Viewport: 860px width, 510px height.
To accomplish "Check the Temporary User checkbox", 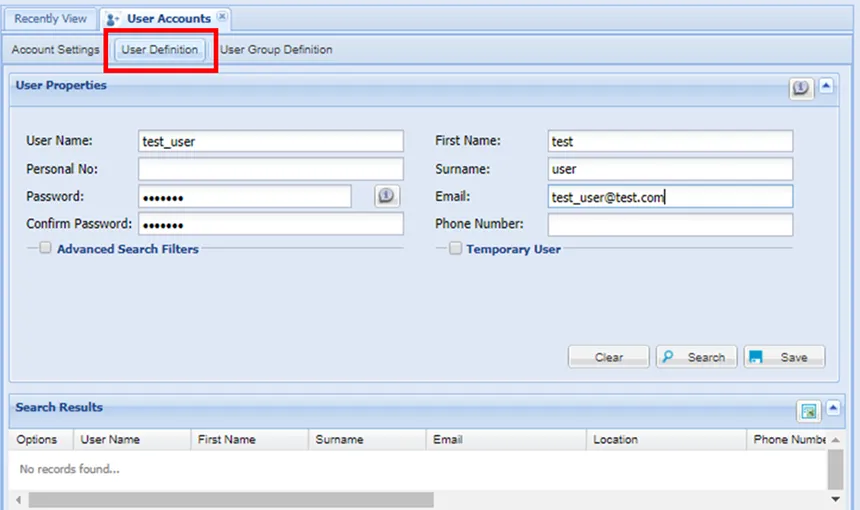I will click(x=455, y=248).
